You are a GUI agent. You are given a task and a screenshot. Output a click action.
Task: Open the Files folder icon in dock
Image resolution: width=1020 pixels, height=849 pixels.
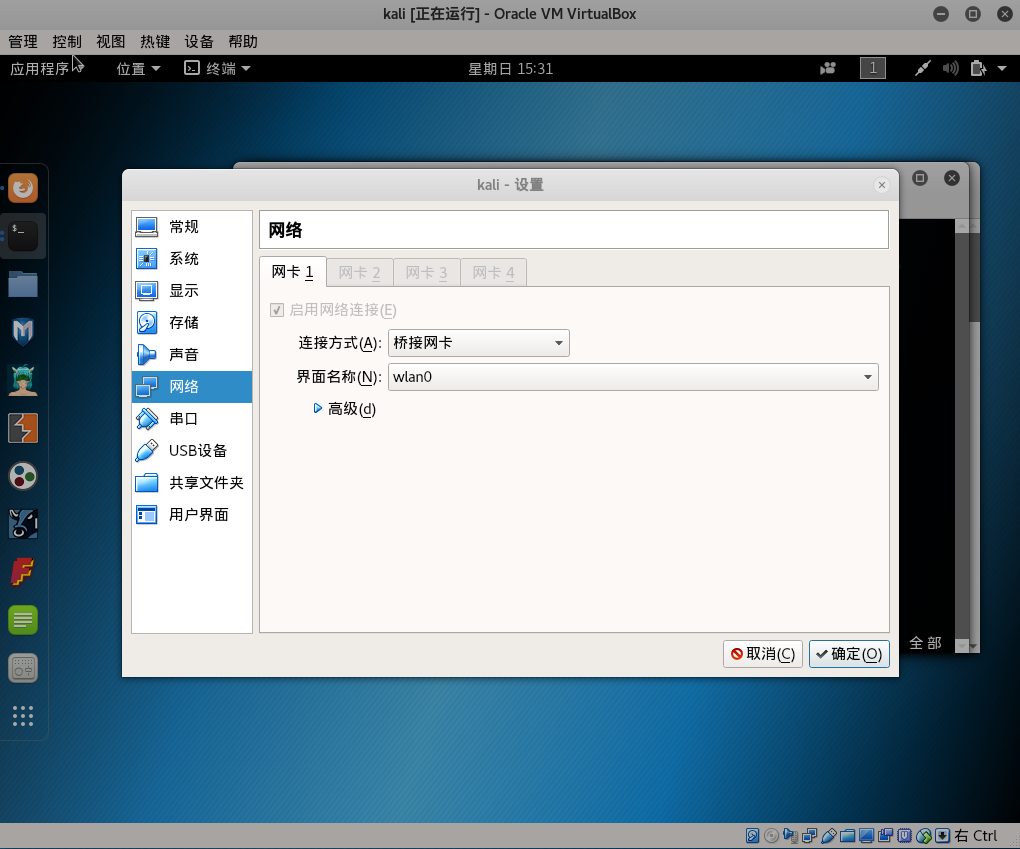click(x=23, y=284)
